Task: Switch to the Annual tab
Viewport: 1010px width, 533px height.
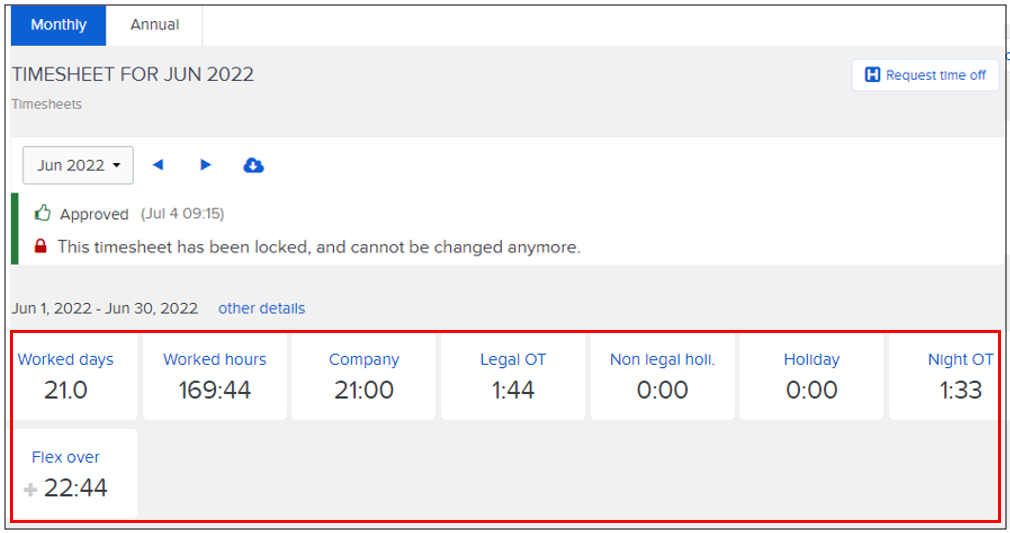Action: coord(154,25)
